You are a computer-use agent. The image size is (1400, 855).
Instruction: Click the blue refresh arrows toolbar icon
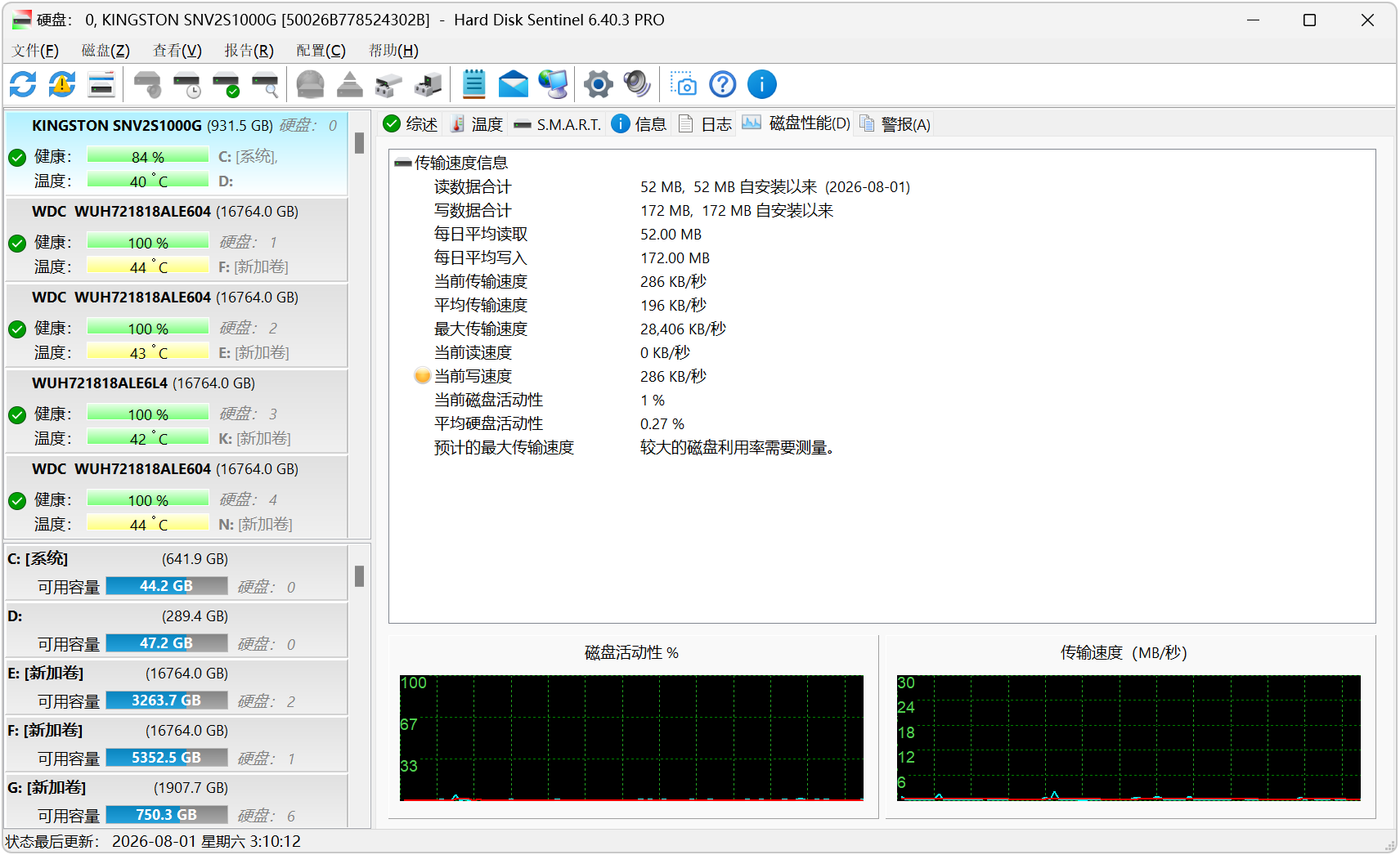point(23,84)
